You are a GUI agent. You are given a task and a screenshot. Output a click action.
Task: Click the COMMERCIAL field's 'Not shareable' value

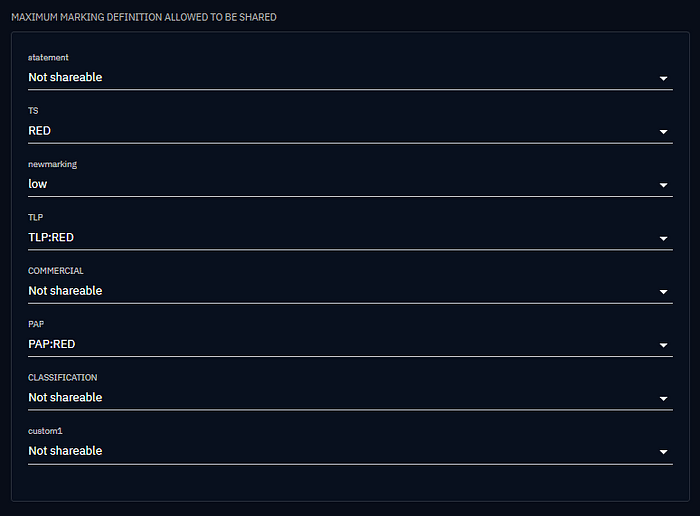[65, 291]
